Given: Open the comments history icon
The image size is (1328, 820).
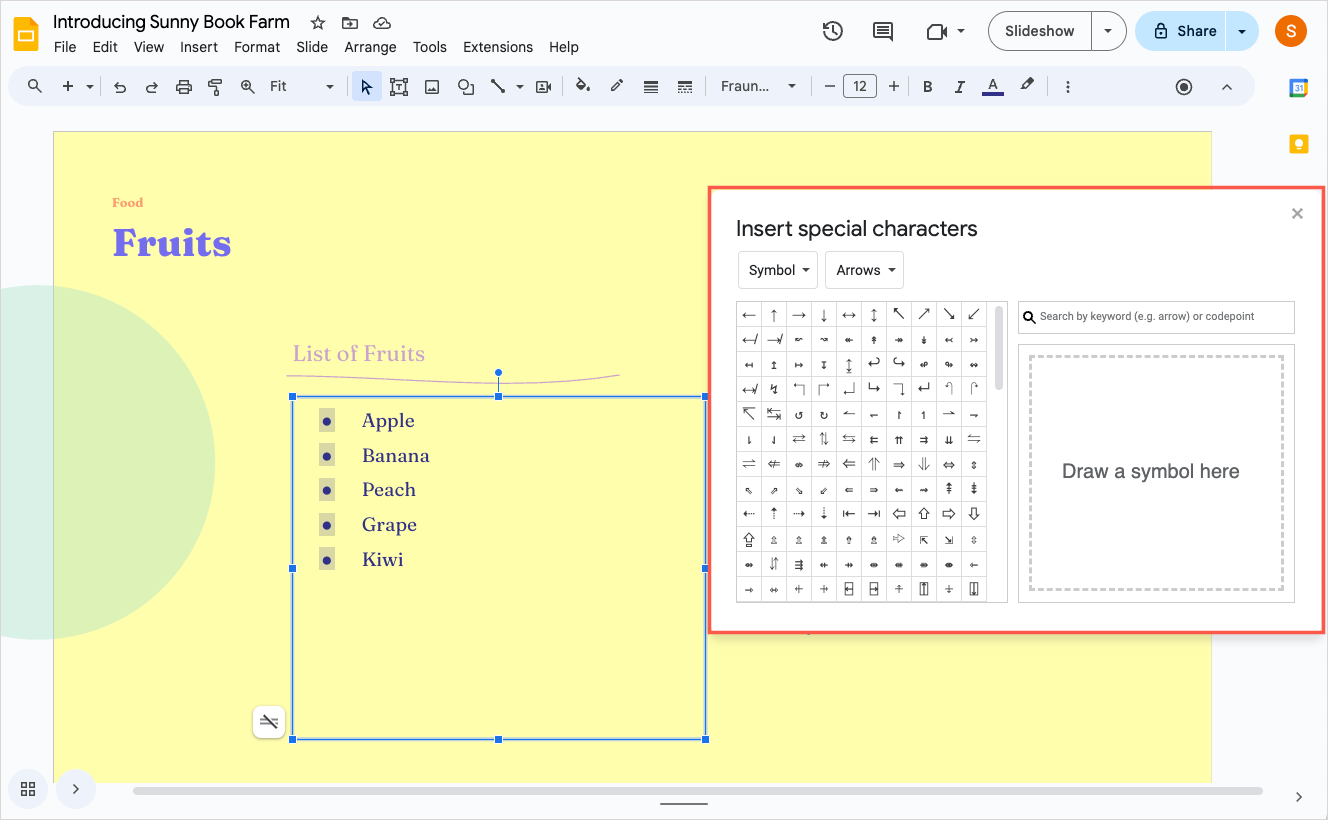Looking at the screenshot, I should [x=883, y=31].
